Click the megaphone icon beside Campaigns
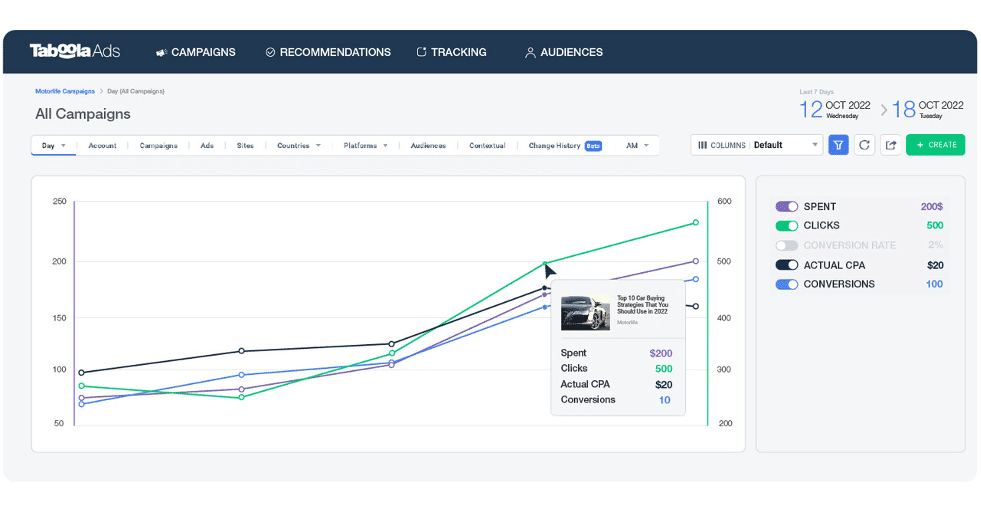The image size is (981, 520). click(x=161, y=53)
